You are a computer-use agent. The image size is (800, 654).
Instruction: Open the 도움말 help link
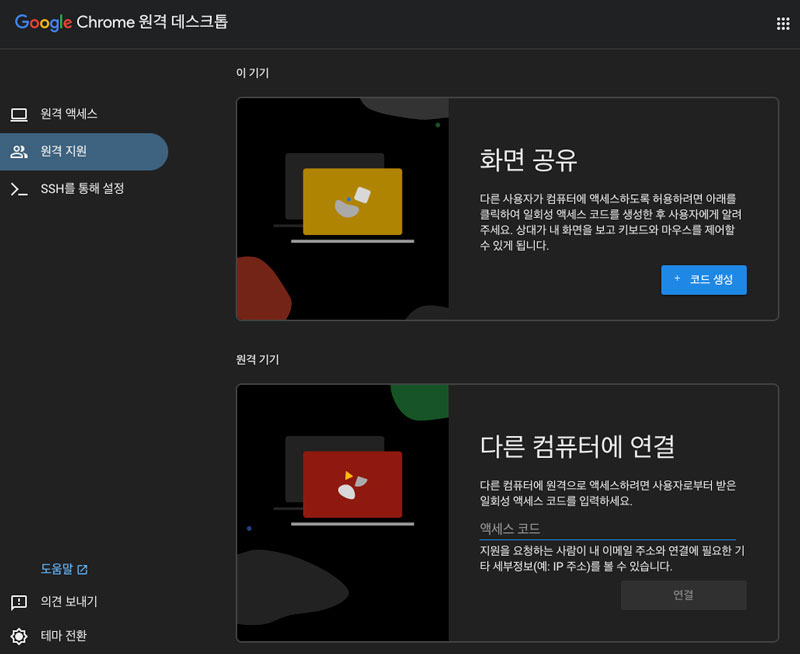coord(64,569)
